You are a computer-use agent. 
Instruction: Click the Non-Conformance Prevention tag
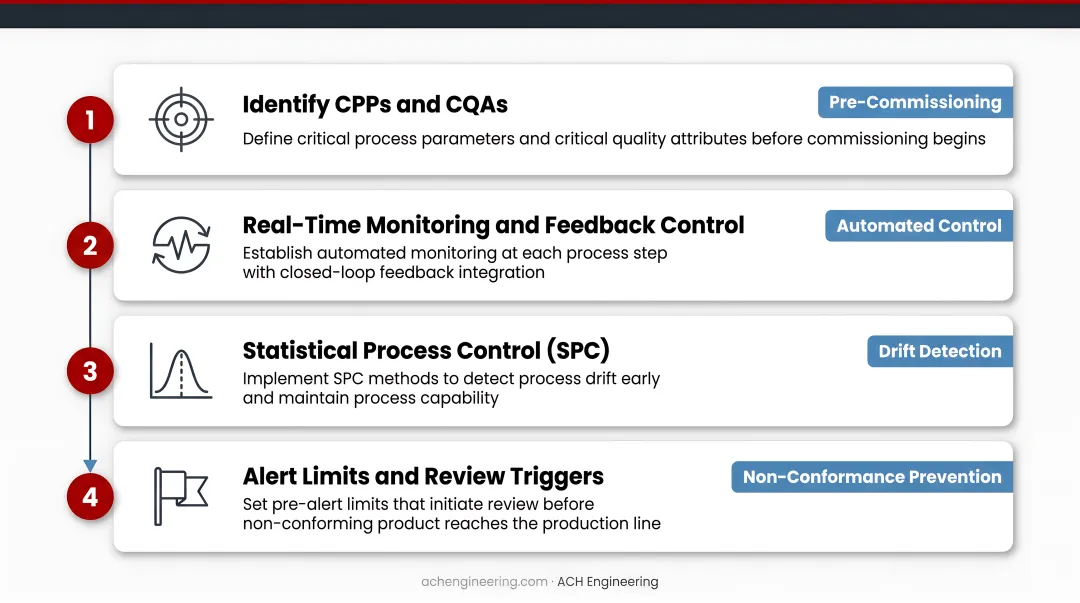tap(872, 477)
